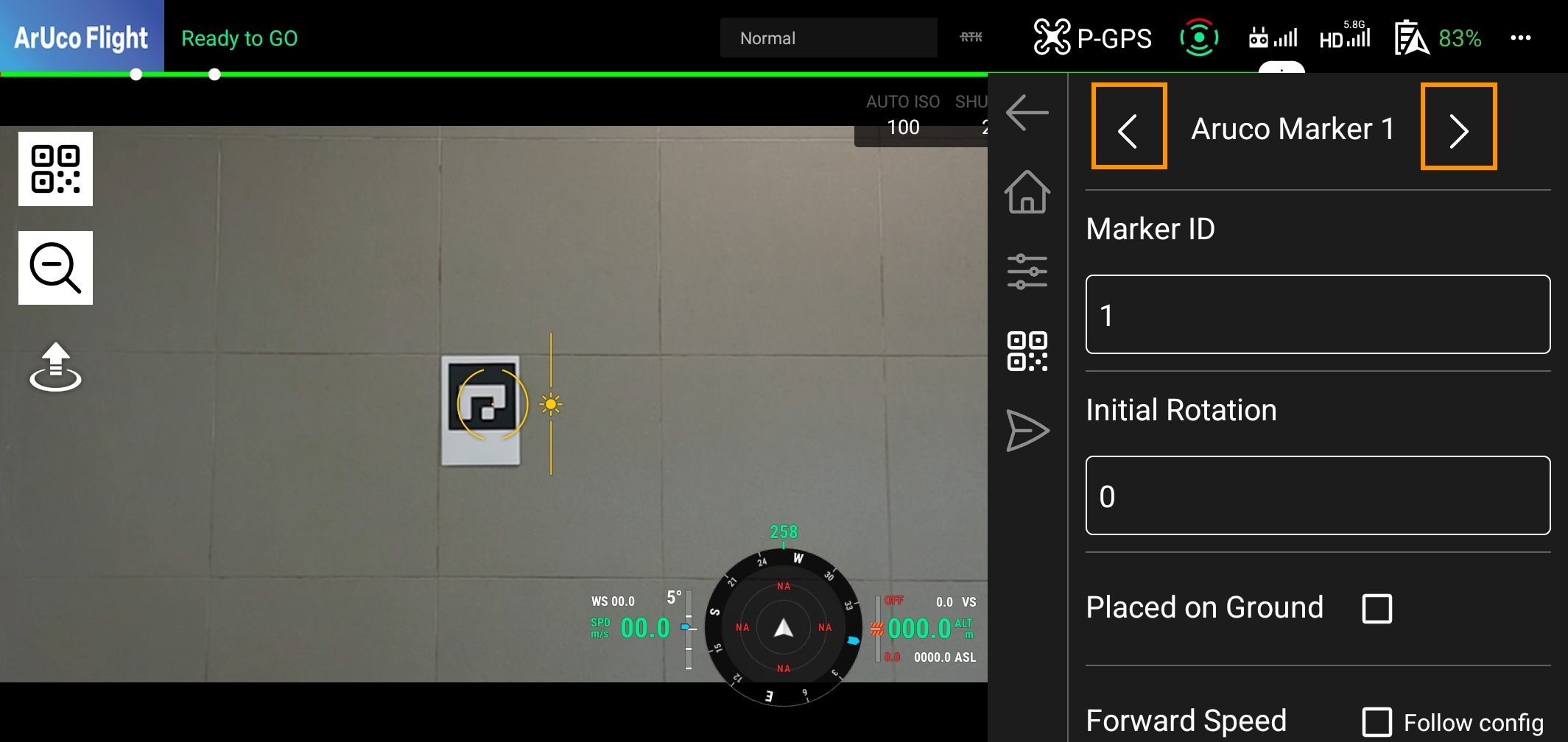Click the zoom out magnifier icon

pos(55,267)
